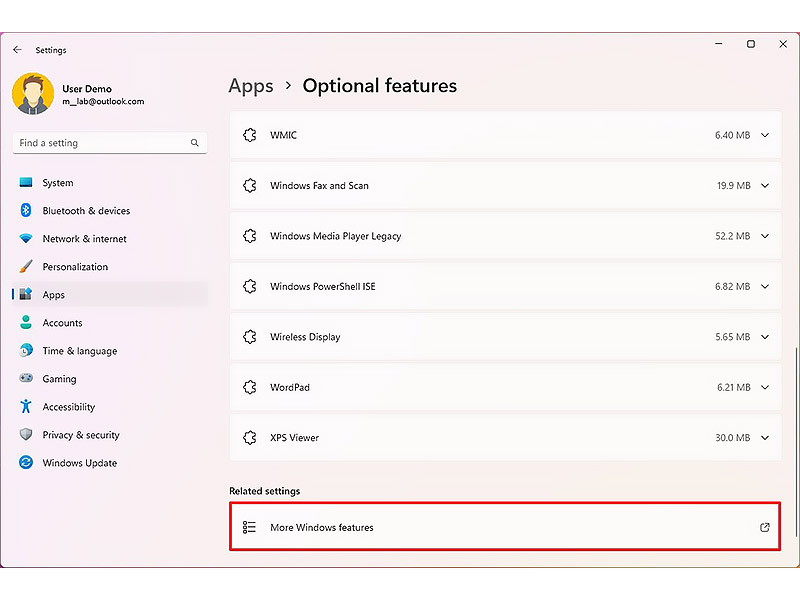
Task: Click the Privacy shield icon
Action: coord(26,434)
